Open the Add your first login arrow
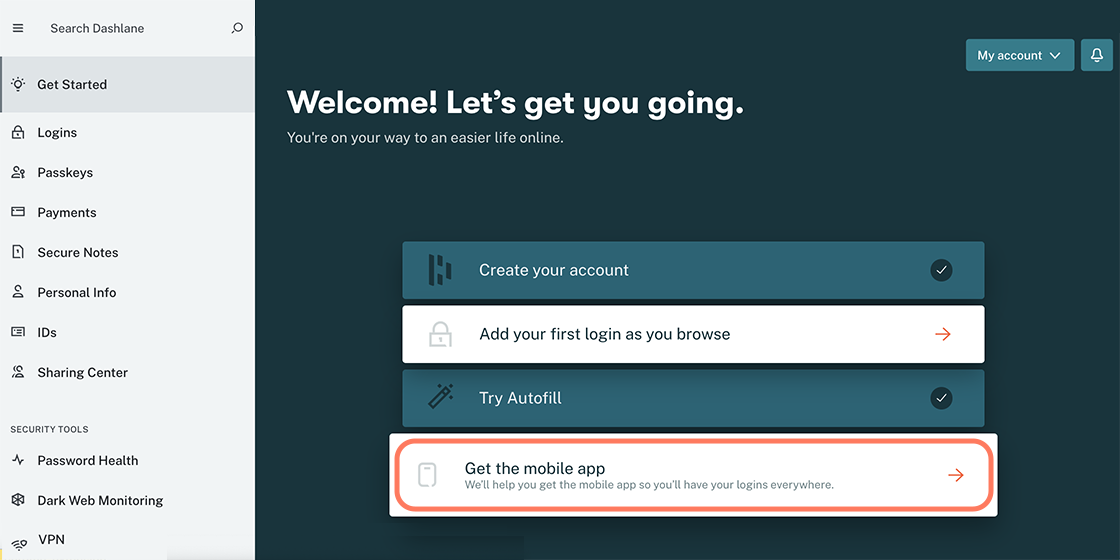Image resolution: width=1120 pixels, height=560 pixels. (x=943, y=334)
